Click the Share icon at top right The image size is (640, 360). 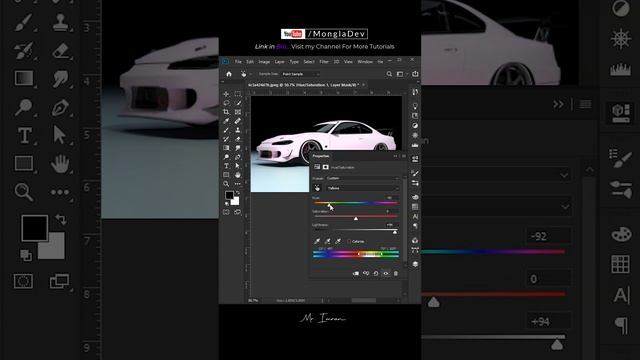pyautogui.click(x=415, y=74)
